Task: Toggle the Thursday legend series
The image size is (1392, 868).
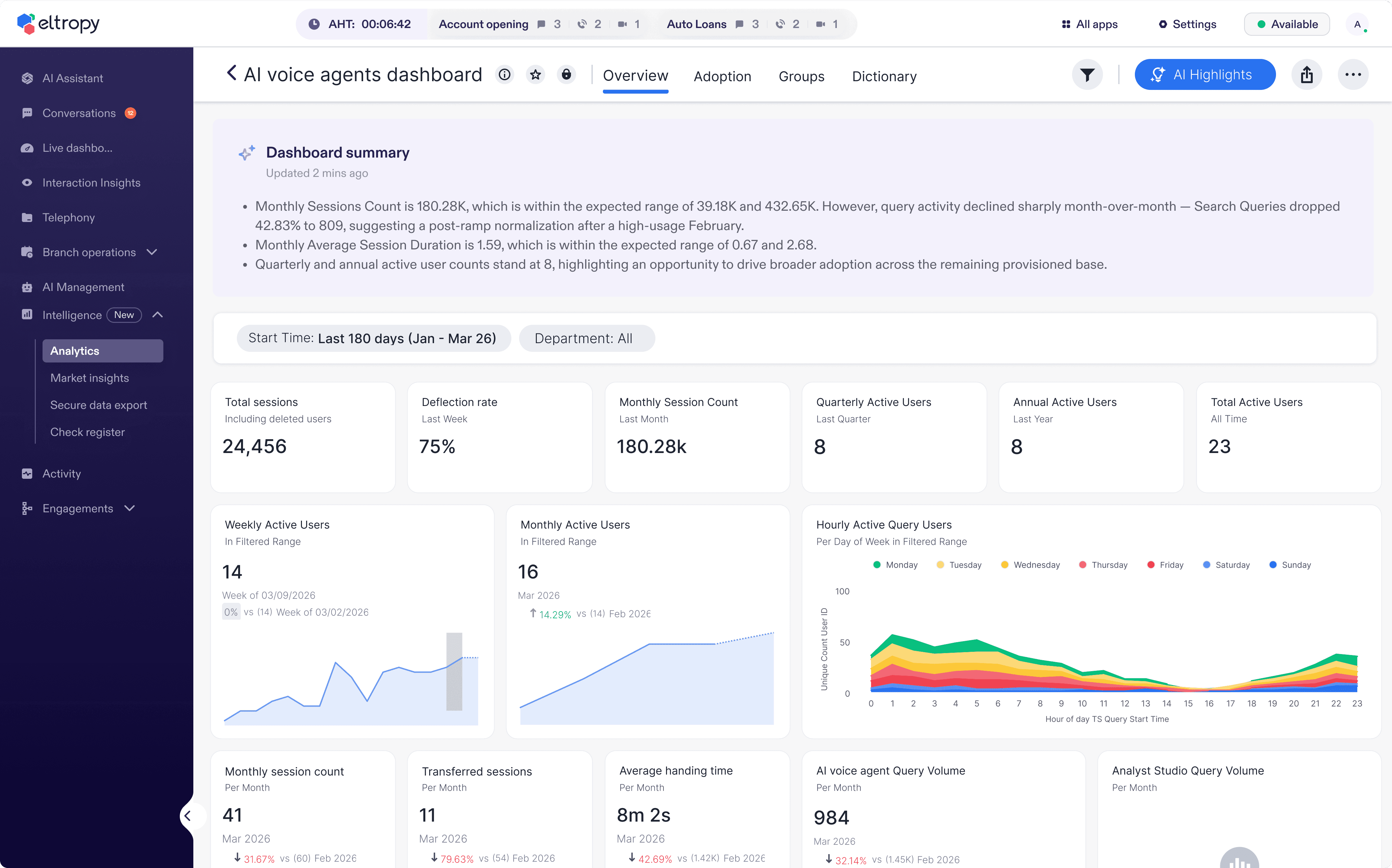Action: pyautogui.click(x=1103, y=565)
